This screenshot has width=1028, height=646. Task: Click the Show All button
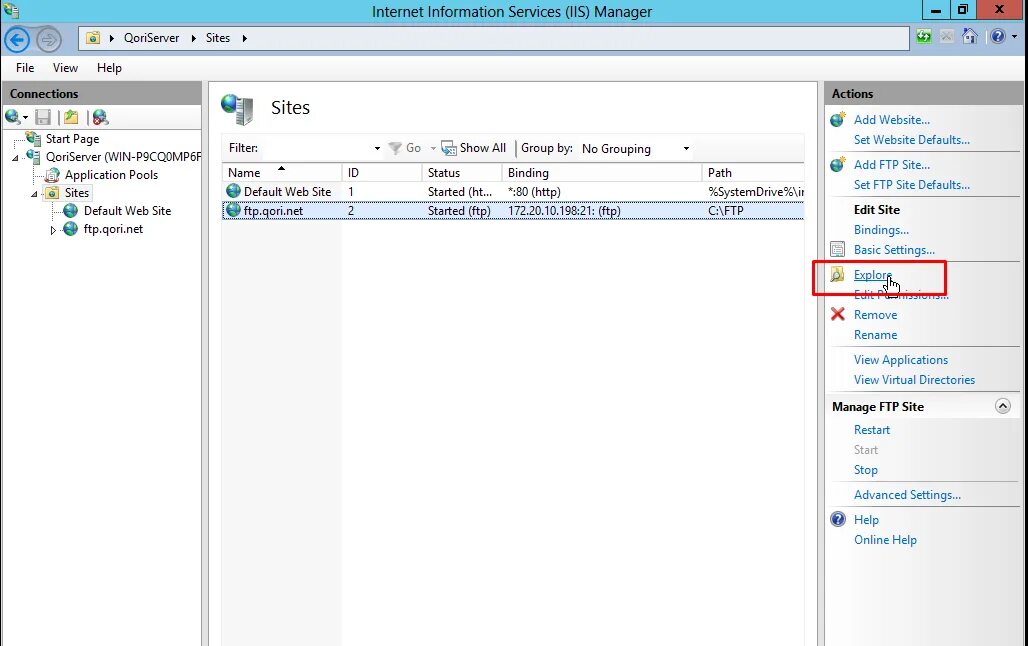pos(474,148)
